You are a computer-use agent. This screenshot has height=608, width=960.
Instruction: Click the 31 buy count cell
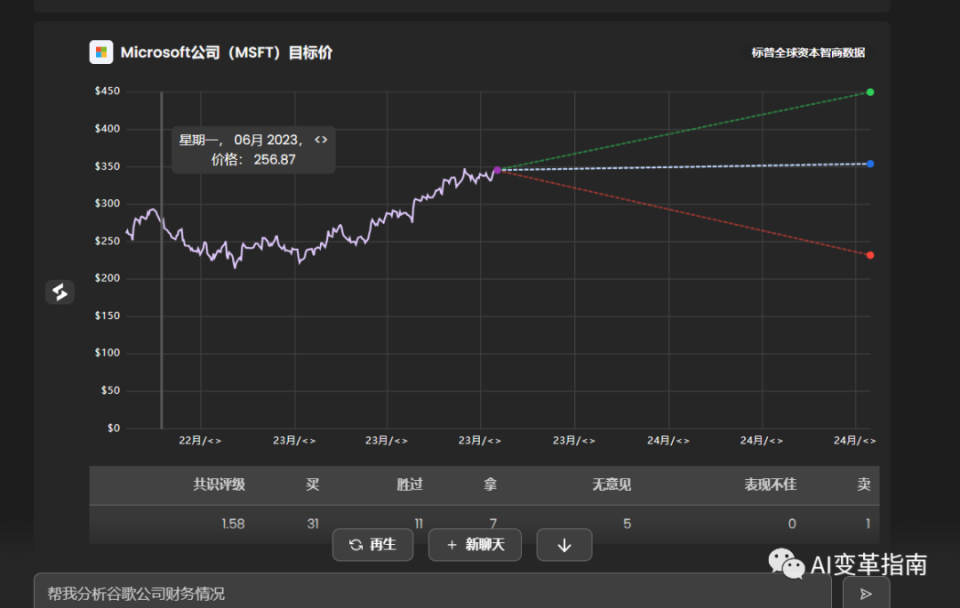(313, 524)
